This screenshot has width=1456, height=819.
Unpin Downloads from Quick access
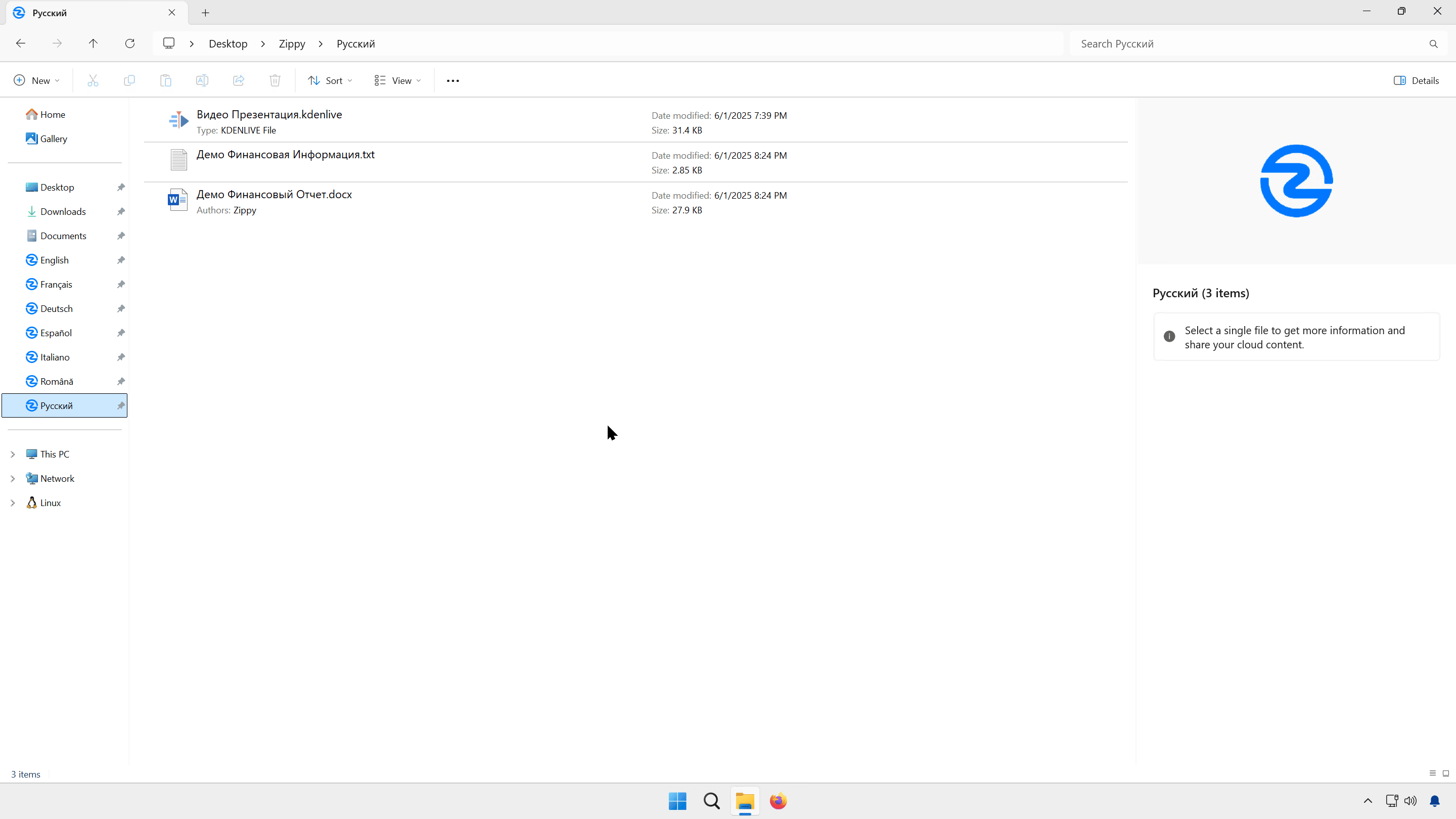coord(121,211)
